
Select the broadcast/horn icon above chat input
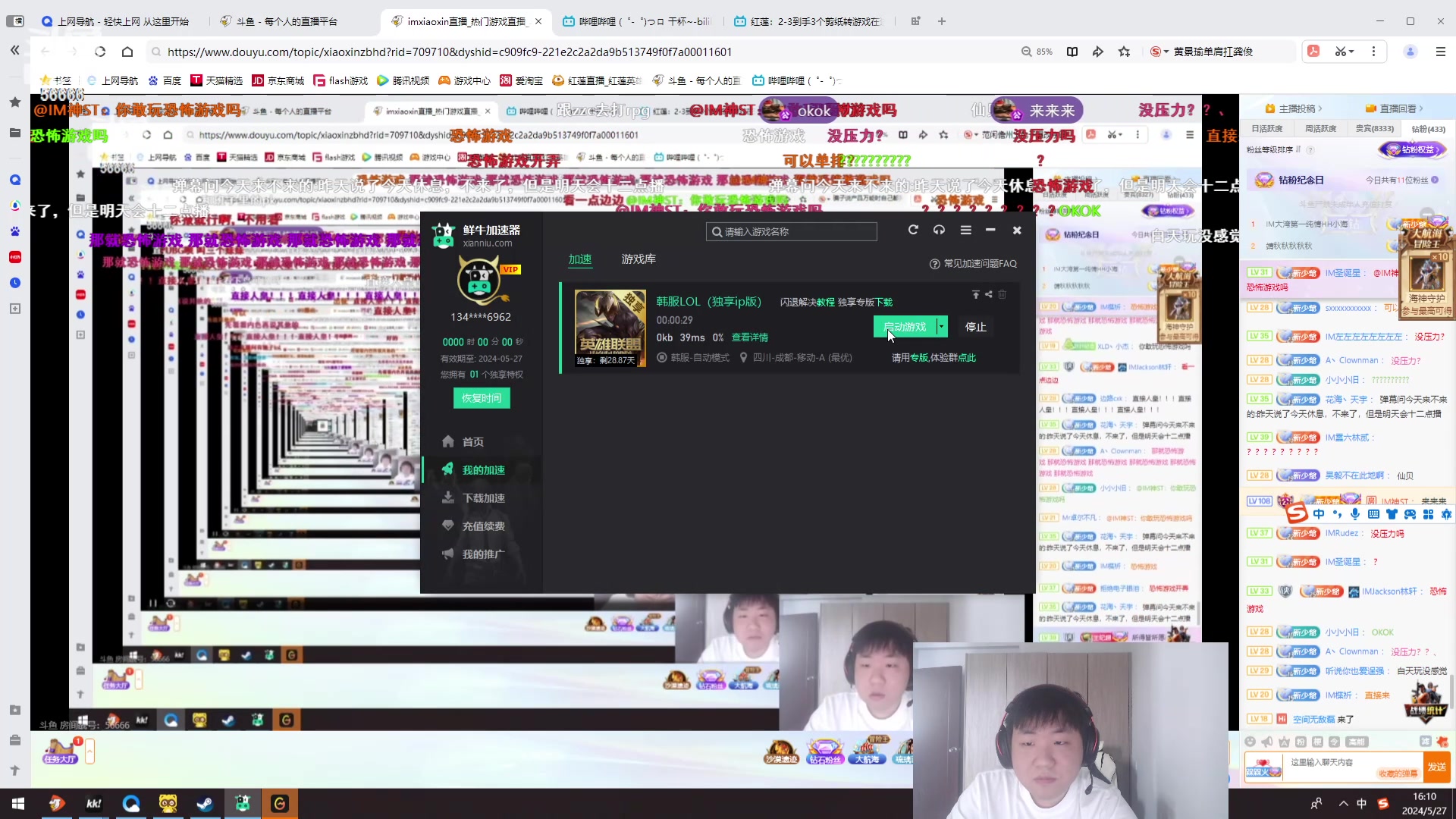pos(1266,742)
